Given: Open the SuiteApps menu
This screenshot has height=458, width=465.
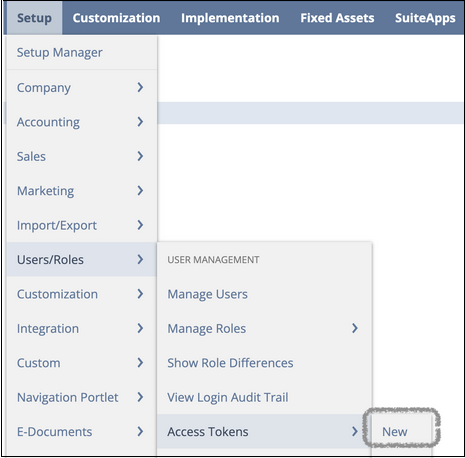Looking at the screenshot, I should 425,18.
